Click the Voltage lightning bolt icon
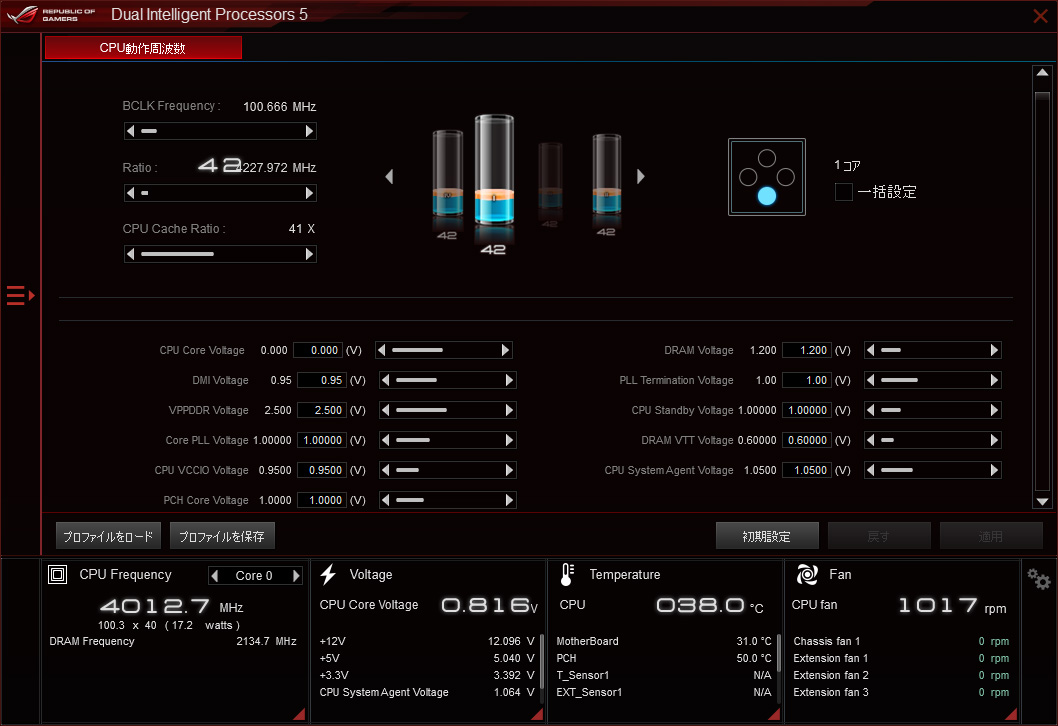 (328, 575)
